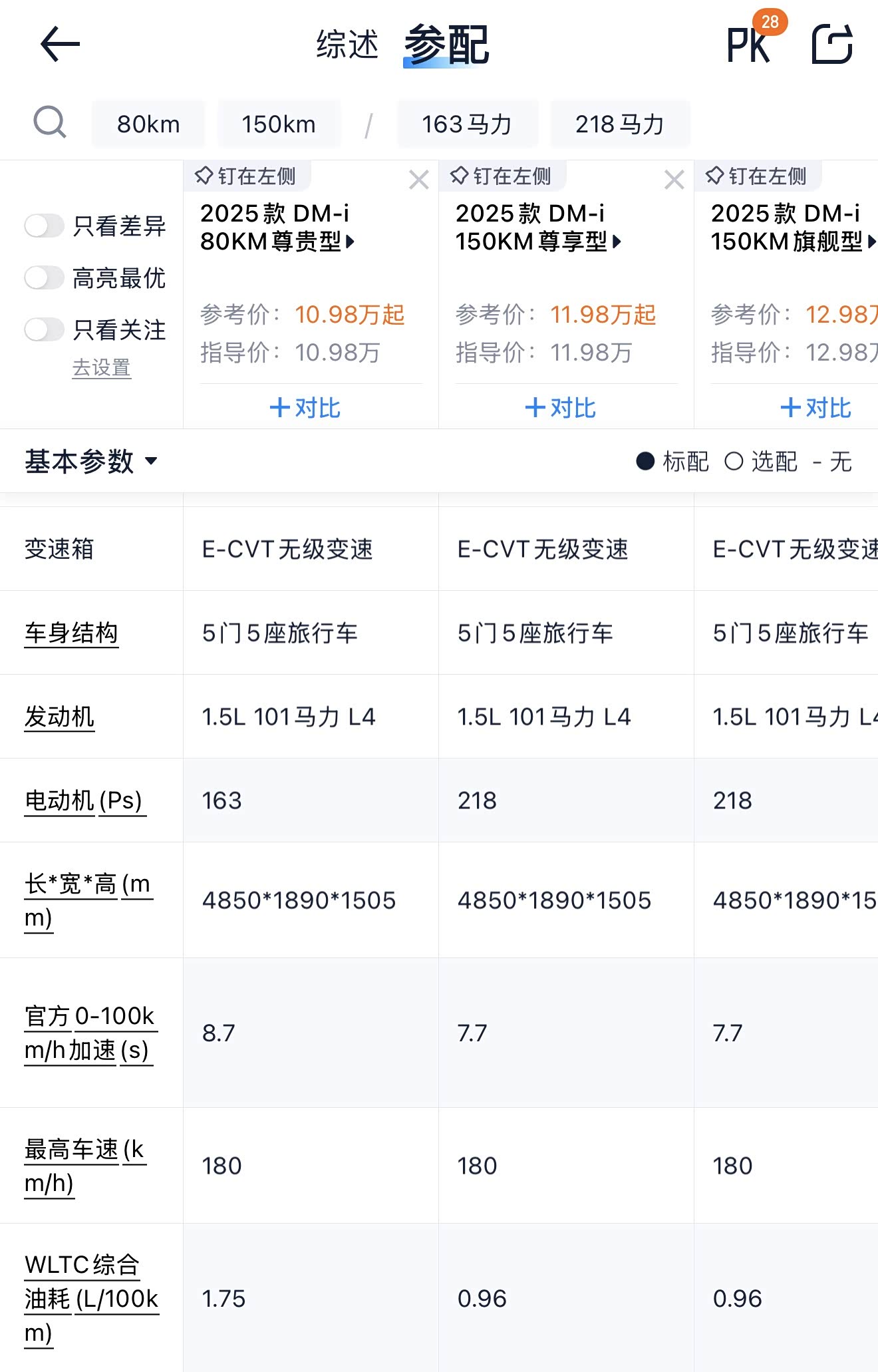This screenshot has width=878, height=1372.
Task: Tap the 无 legend entry
Action: (x=832, y=461)
